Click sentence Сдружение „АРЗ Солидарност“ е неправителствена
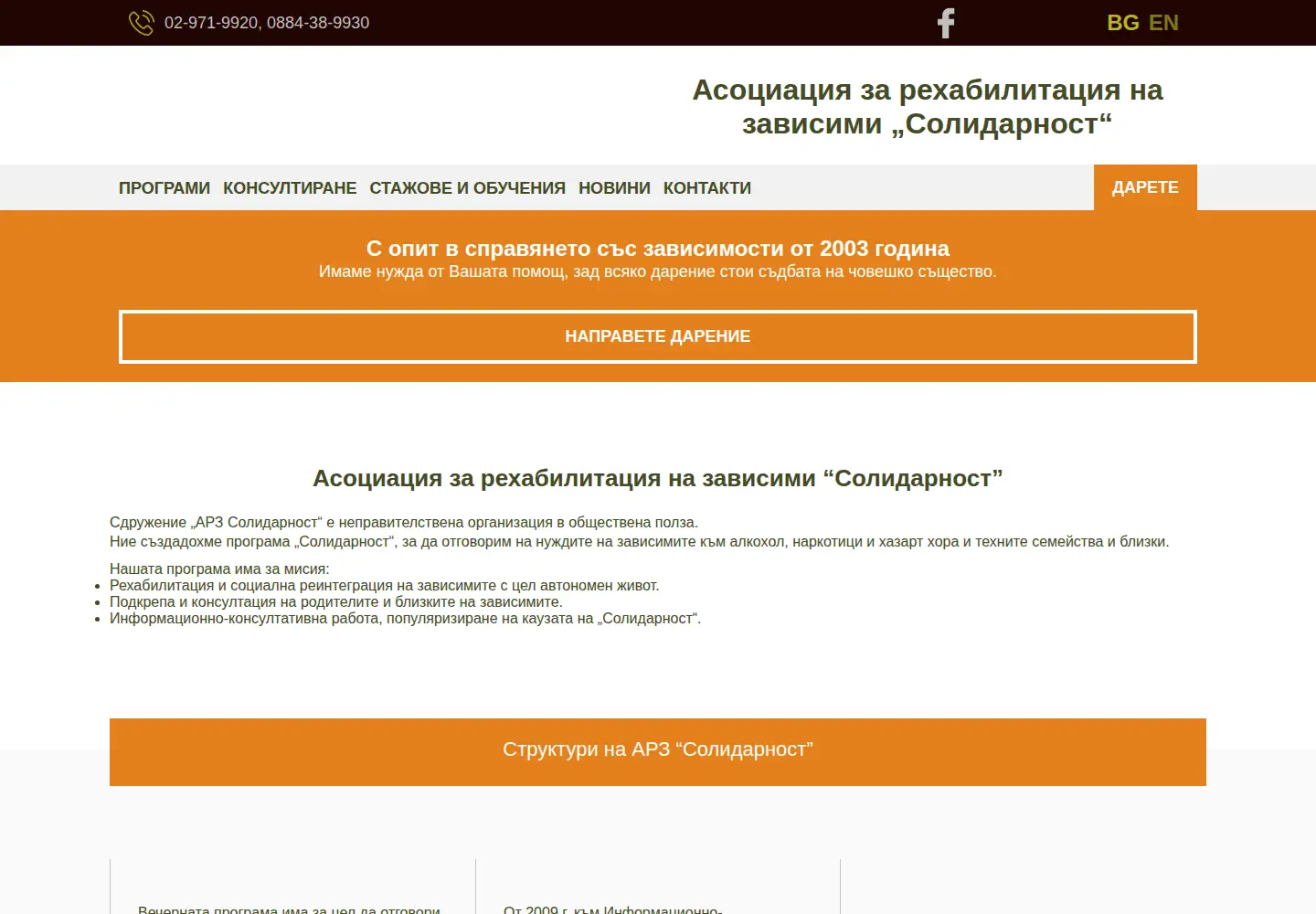This screenshot has width=1316, height=914. pyautogui.click(x=404, y=523)
